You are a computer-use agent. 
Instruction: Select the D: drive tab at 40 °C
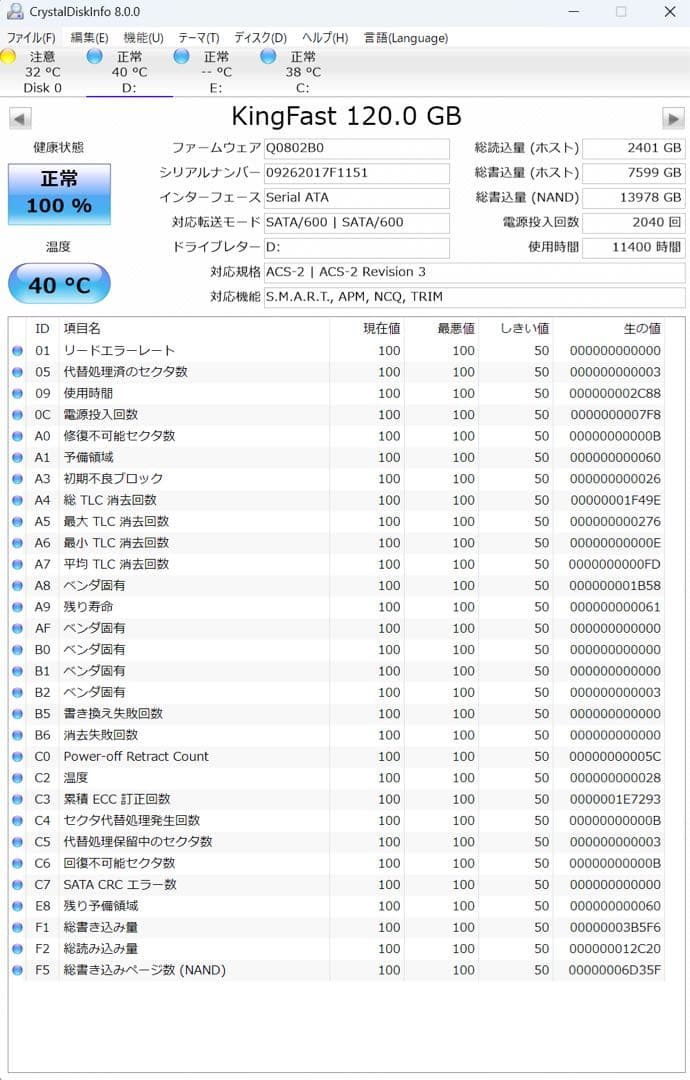pyautogui.click(x=129, y=72)
